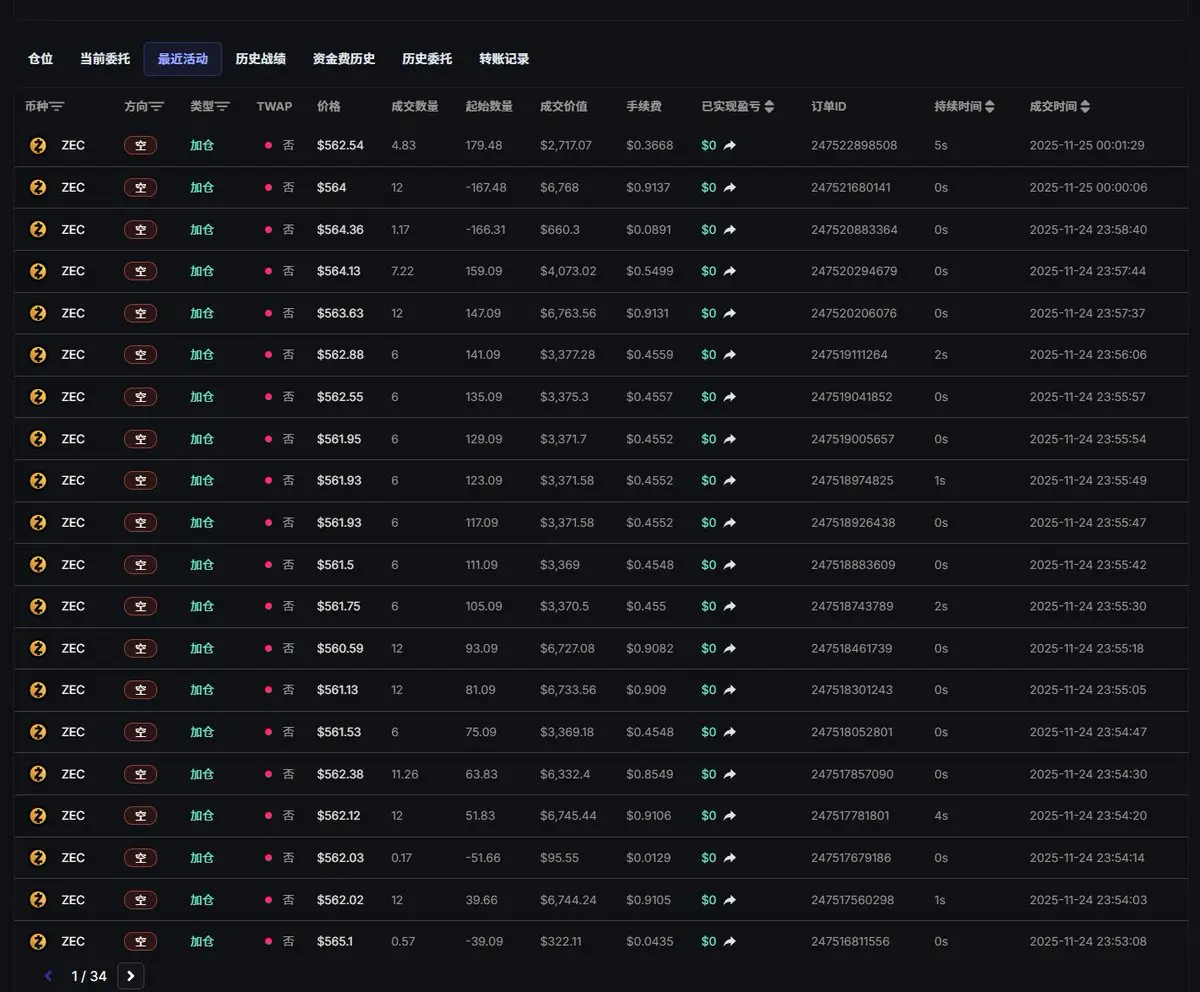
Task: Click the filled quantity 11.26
Action: click(x=405, y=774)
